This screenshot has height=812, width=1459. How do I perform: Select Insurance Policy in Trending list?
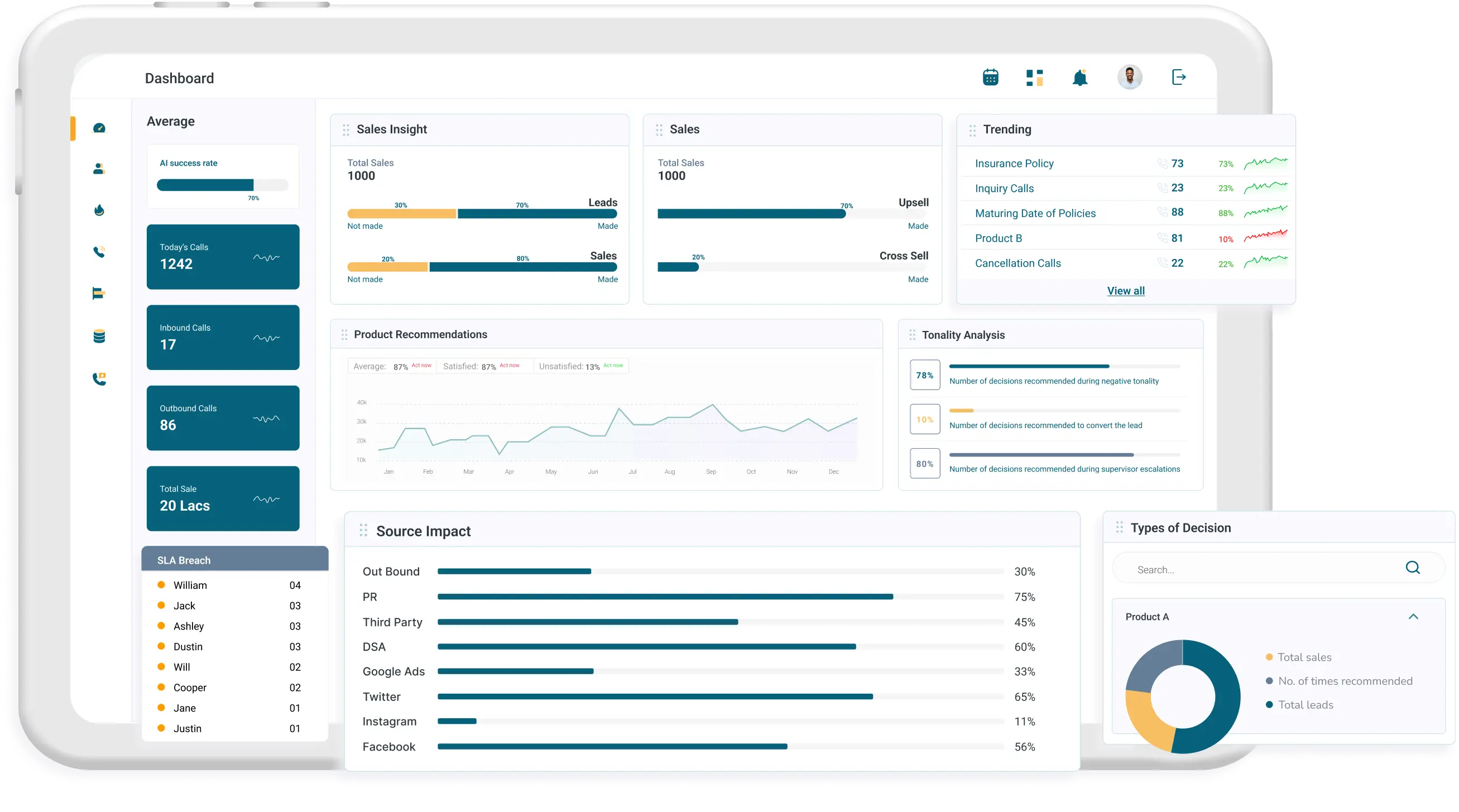coord(1014,164)
